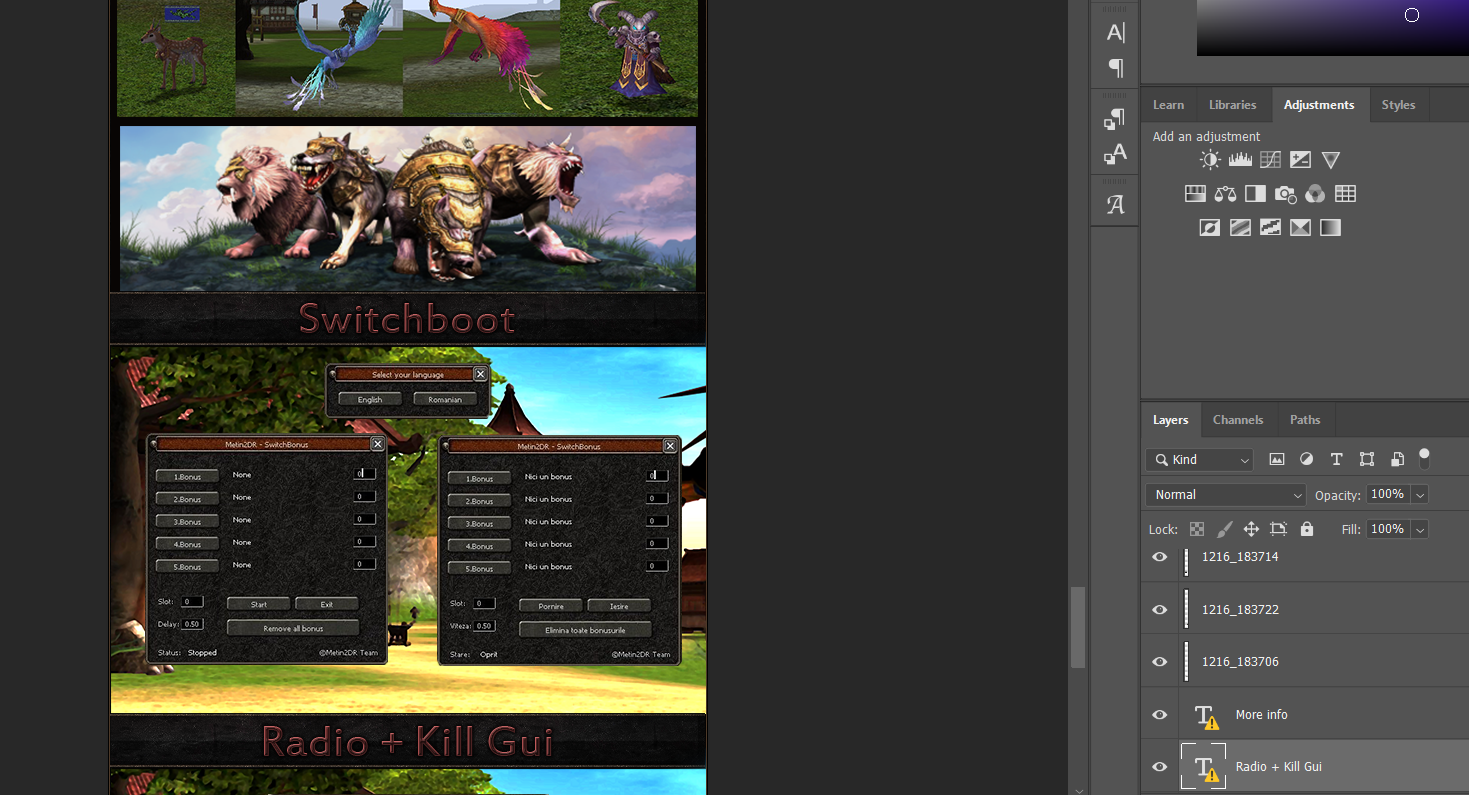Screen dimensions: 1469x795
Task: Select the 1216_183706 layer name
Action: [x=1240, y=662]
